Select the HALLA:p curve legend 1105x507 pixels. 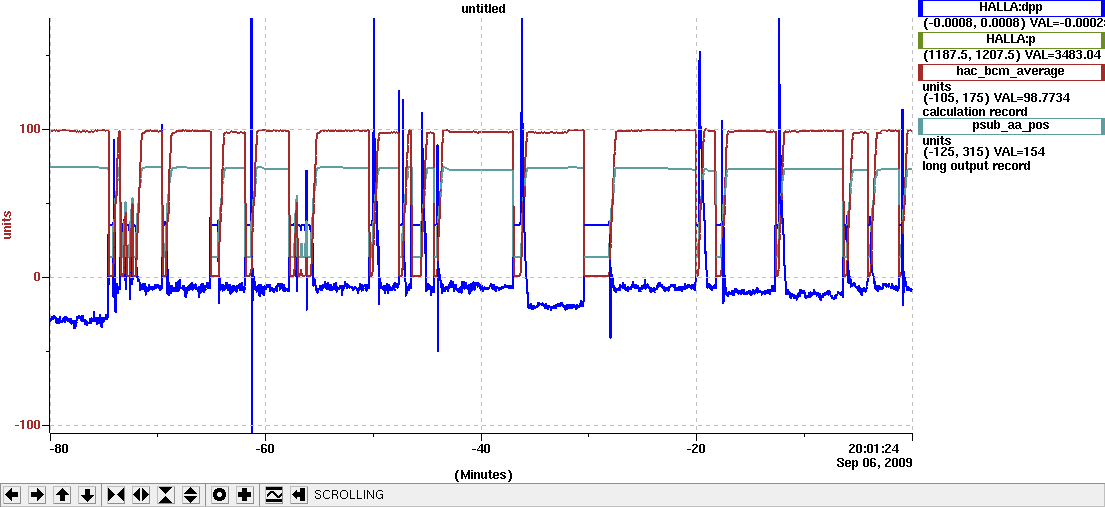click(x=1011, y=40)
